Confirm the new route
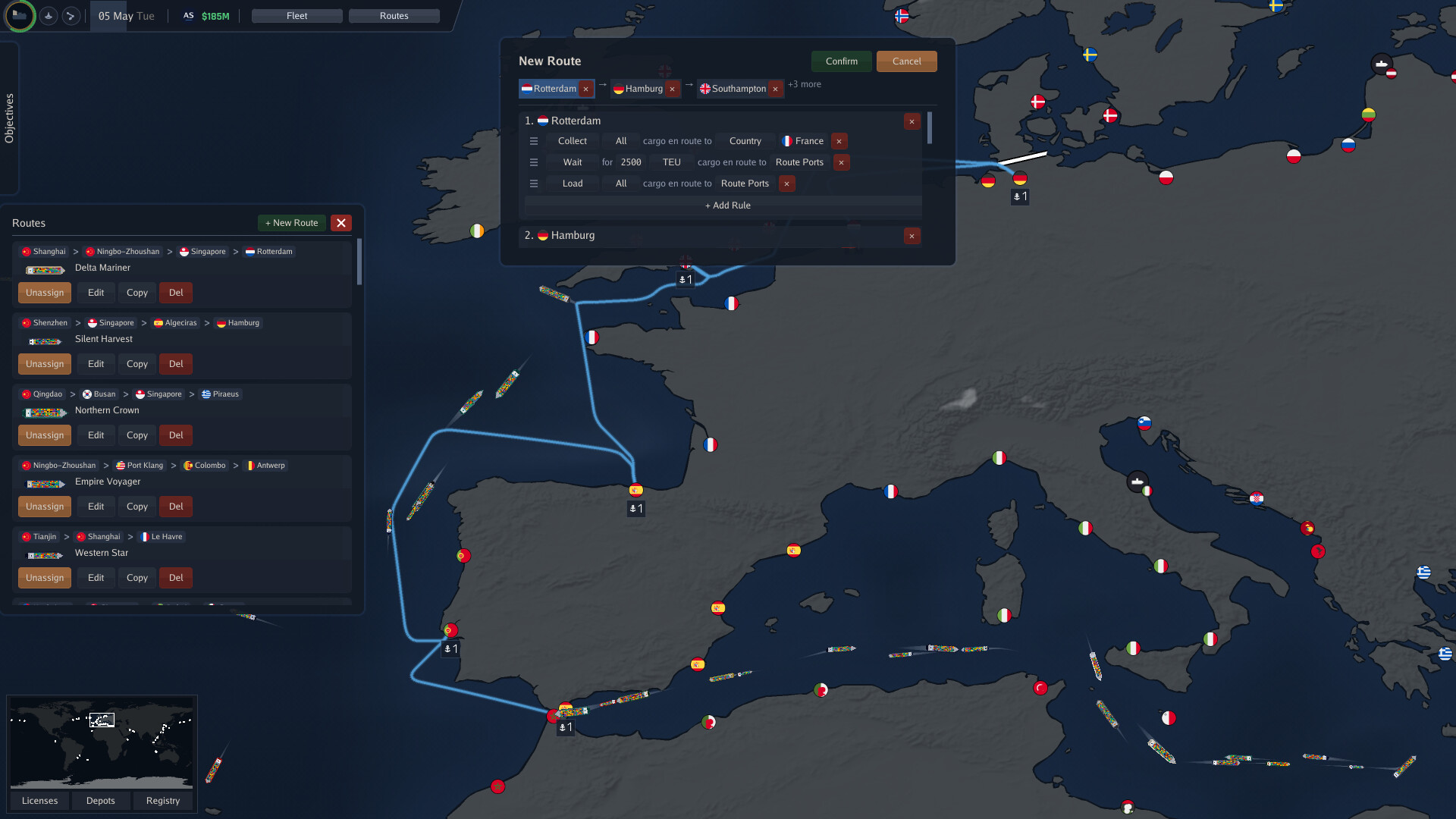1456x819 pixels. click(x=841, y=61)
